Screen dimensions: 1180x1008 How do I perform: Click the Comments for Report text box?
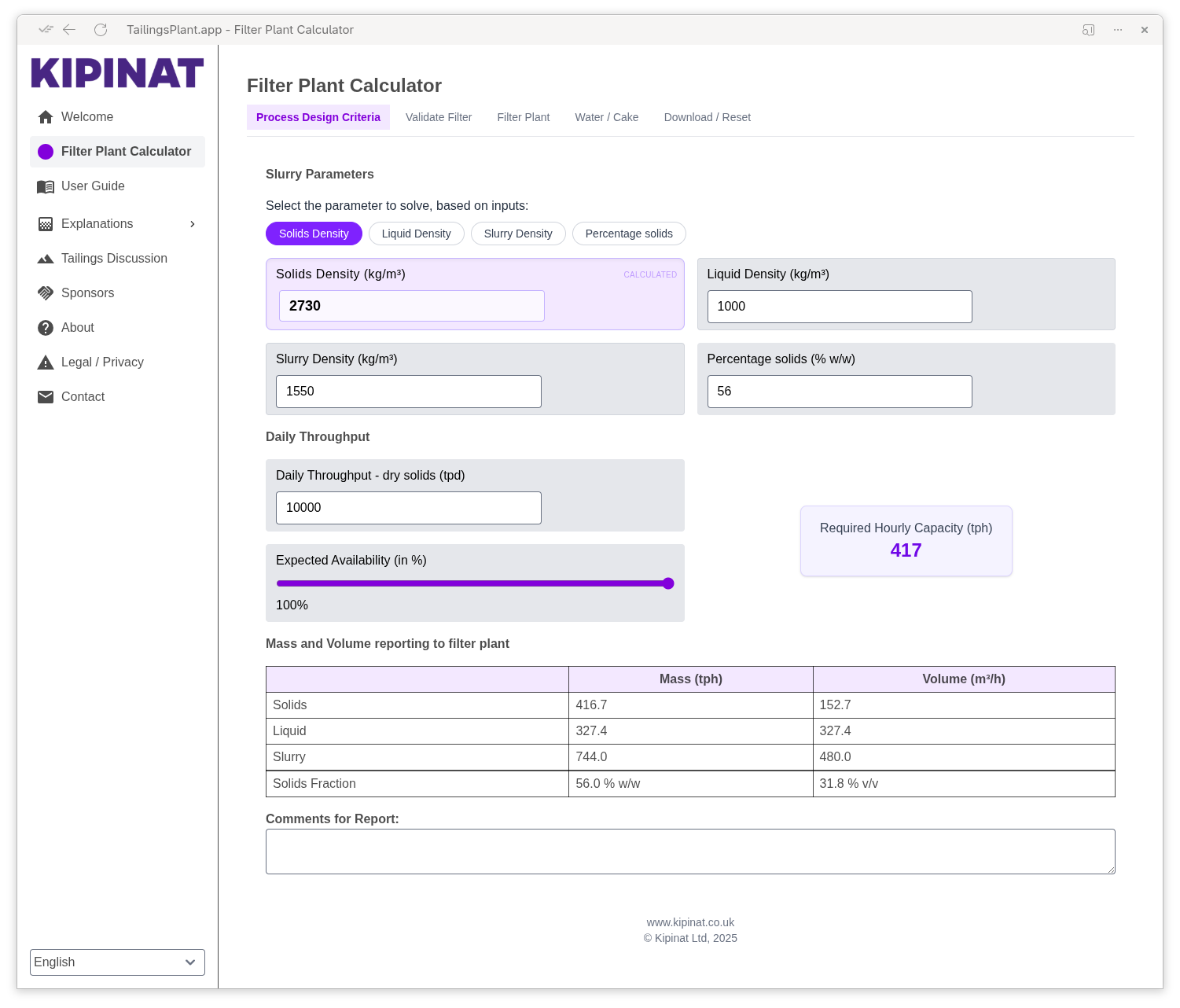point(690,852)
